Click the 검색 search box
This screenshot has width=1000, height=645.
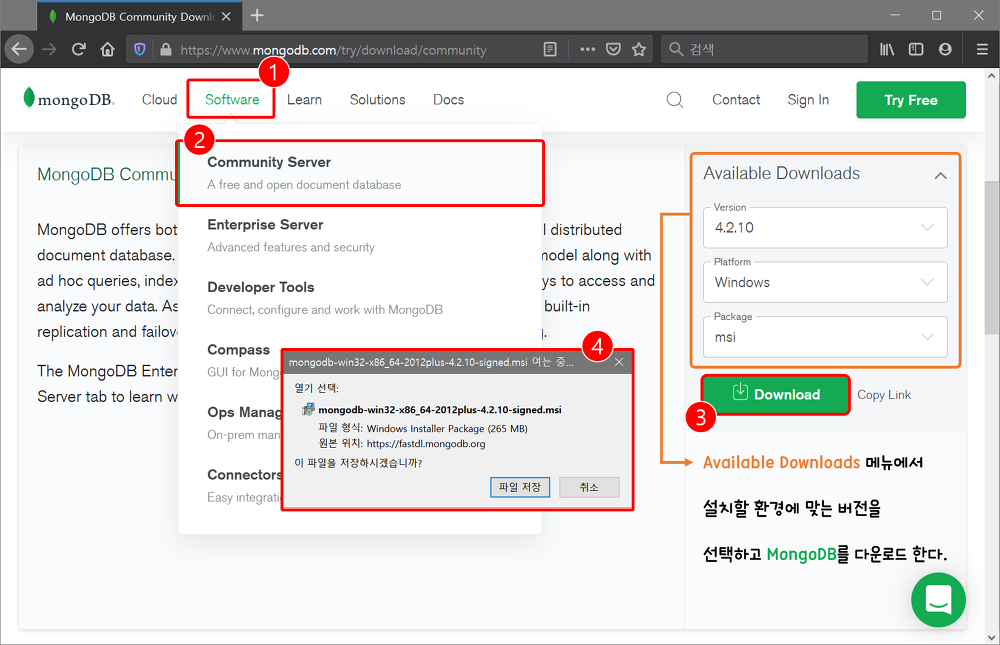tap(764, 49)
